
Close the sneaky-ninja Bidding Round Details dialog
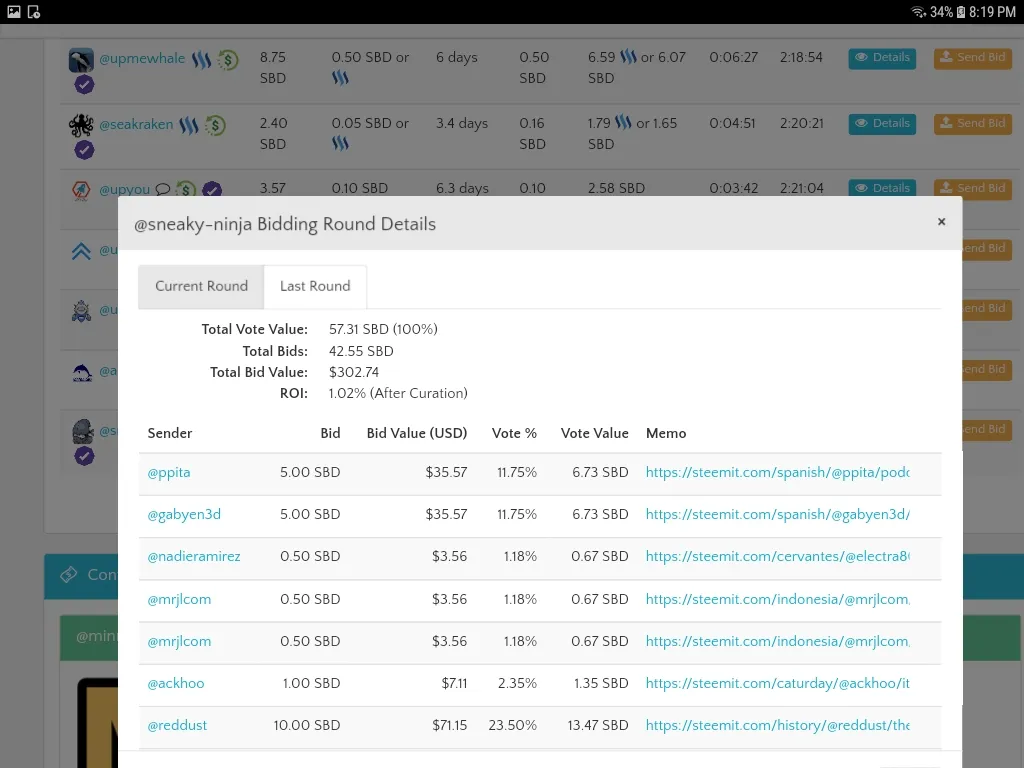coord(941,222)
